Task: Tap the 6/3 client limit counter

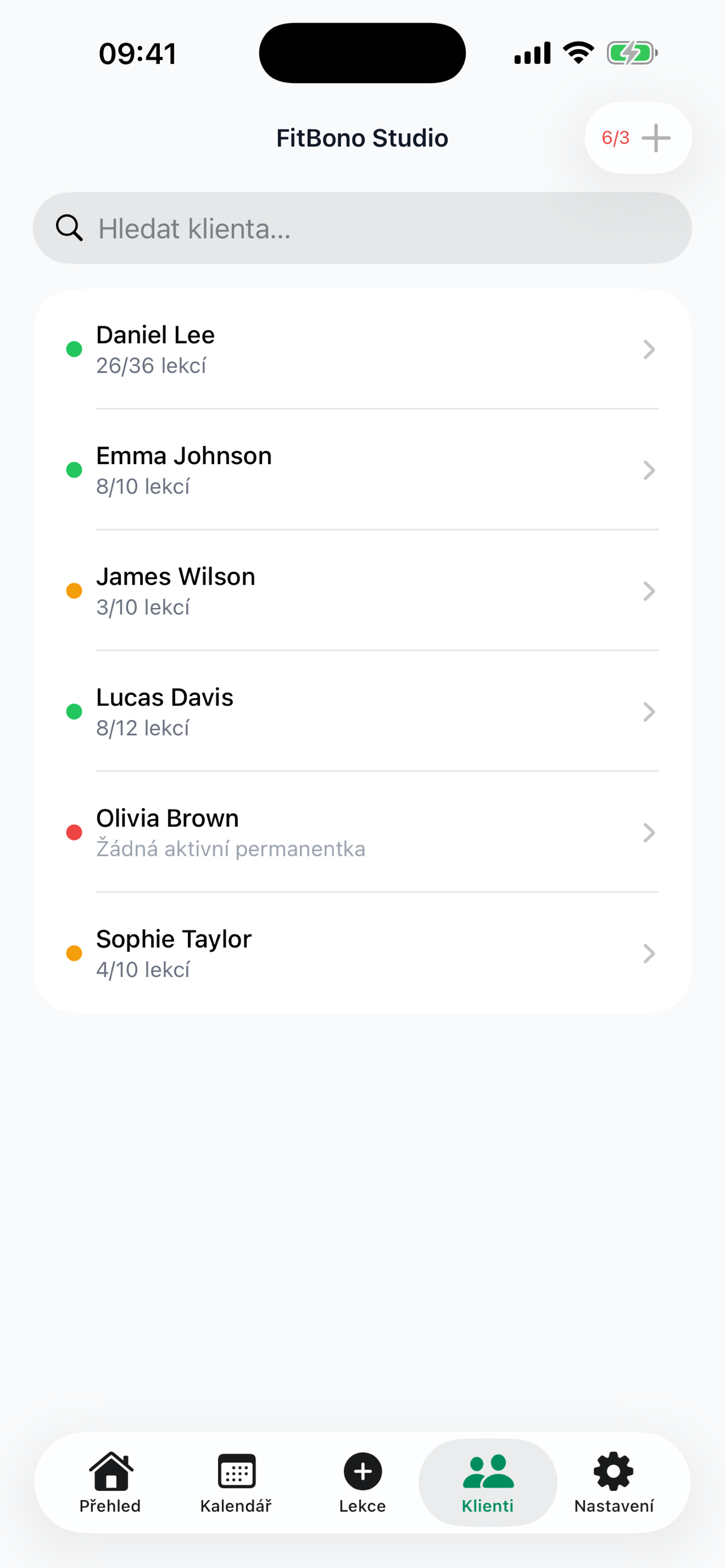Action: click(x=615, y=138)
